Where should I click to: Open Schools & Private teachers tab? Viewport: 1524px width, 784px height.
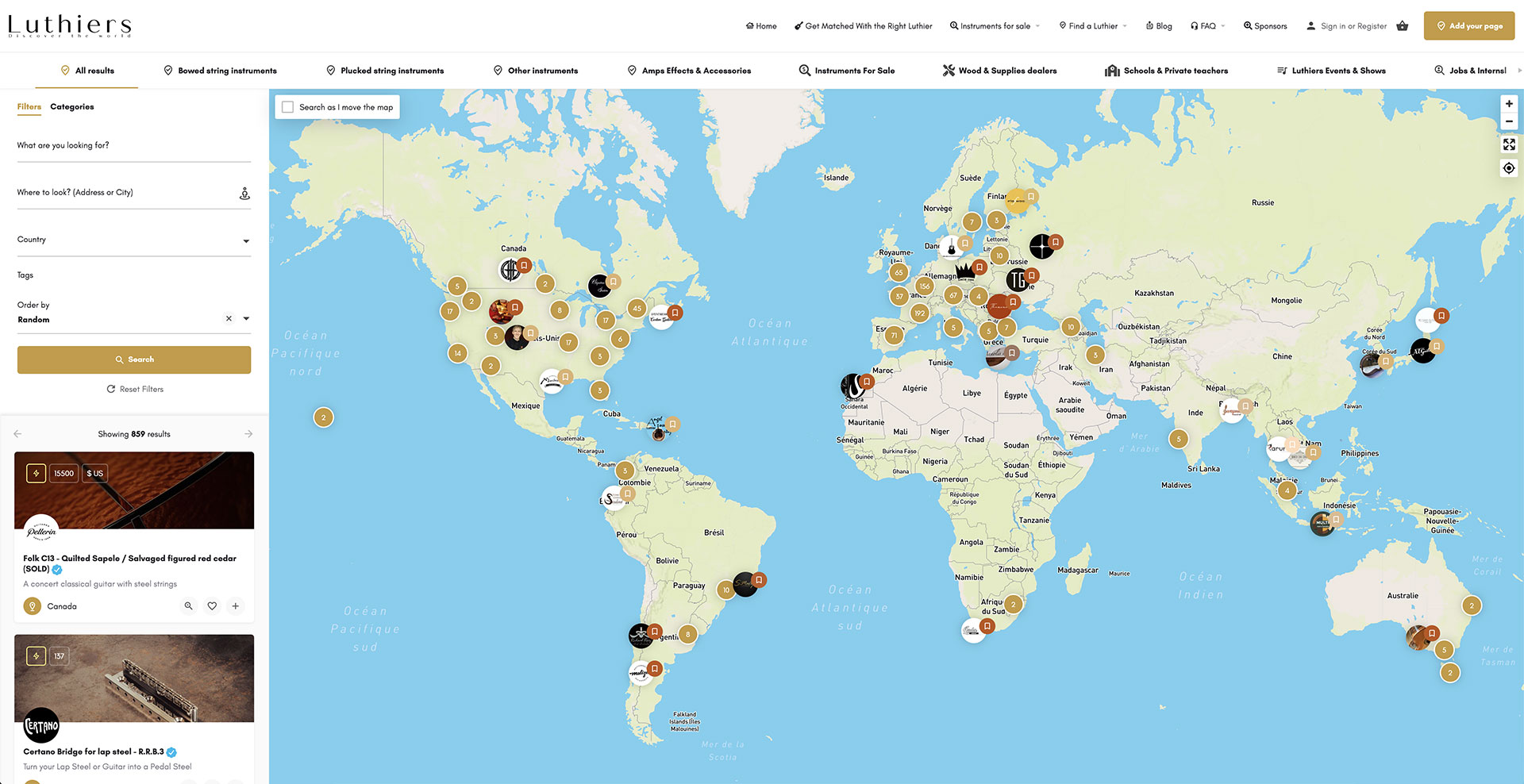[x=1166, y=71]
